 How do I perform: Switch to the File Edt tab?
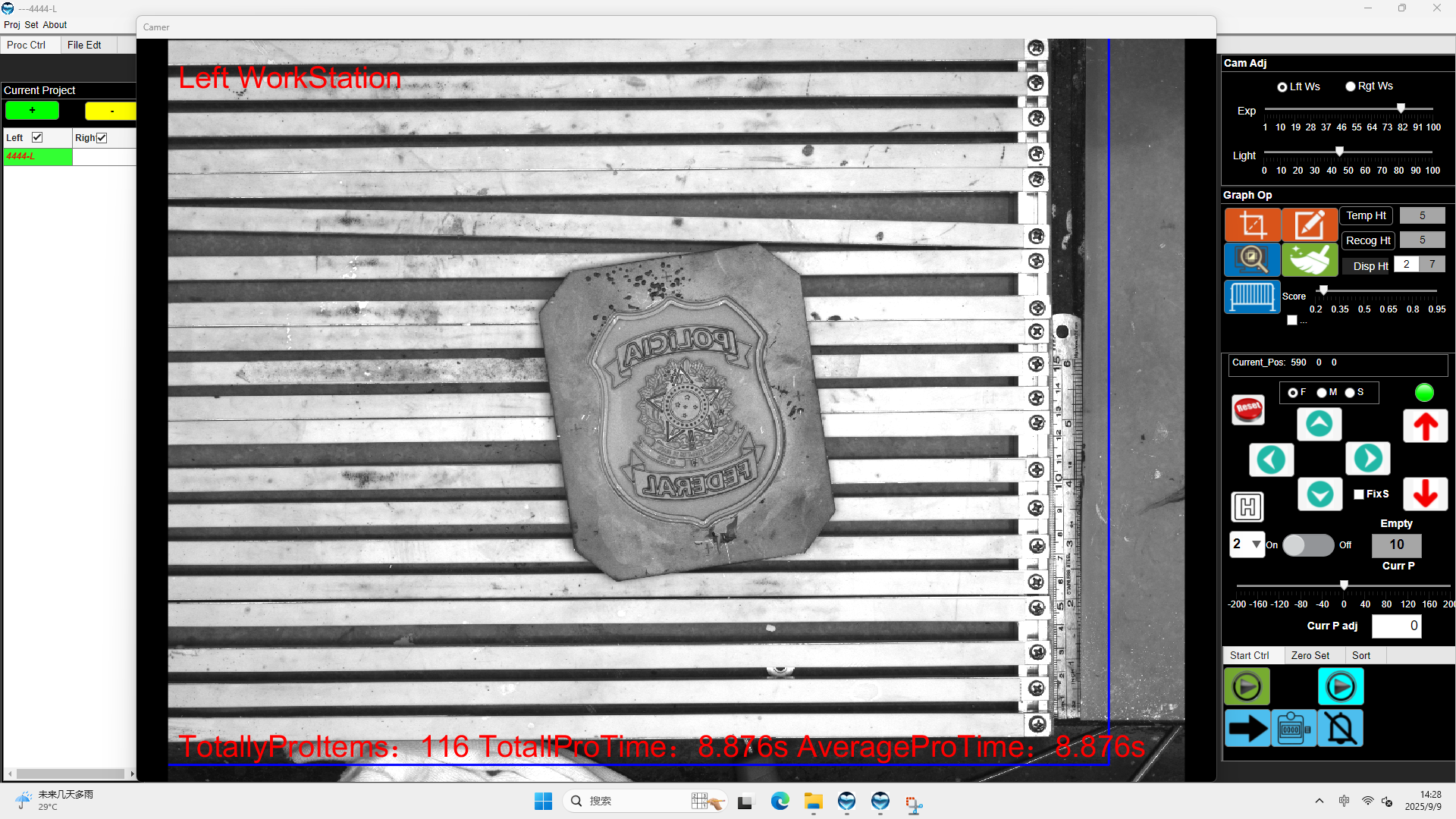point(84,45)
